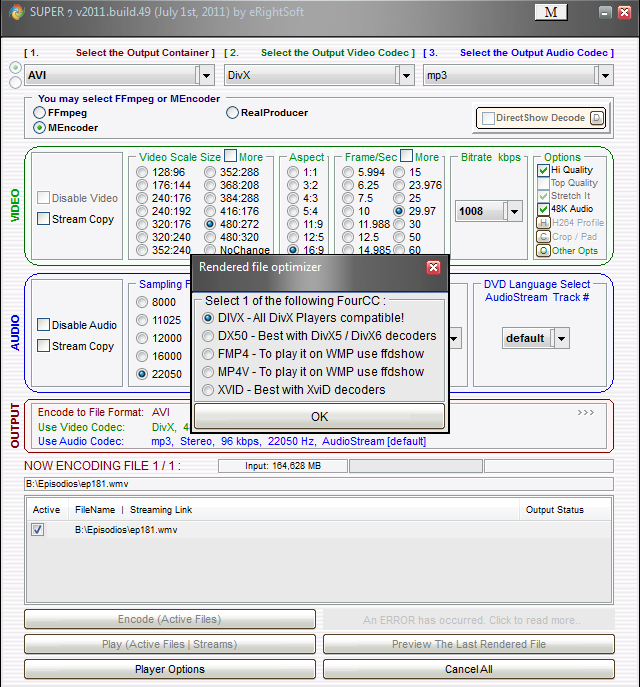Open the Bitrate kbps 1008 dropdown
This screenshot has width=640, height=687.
[x=515, y=212]
